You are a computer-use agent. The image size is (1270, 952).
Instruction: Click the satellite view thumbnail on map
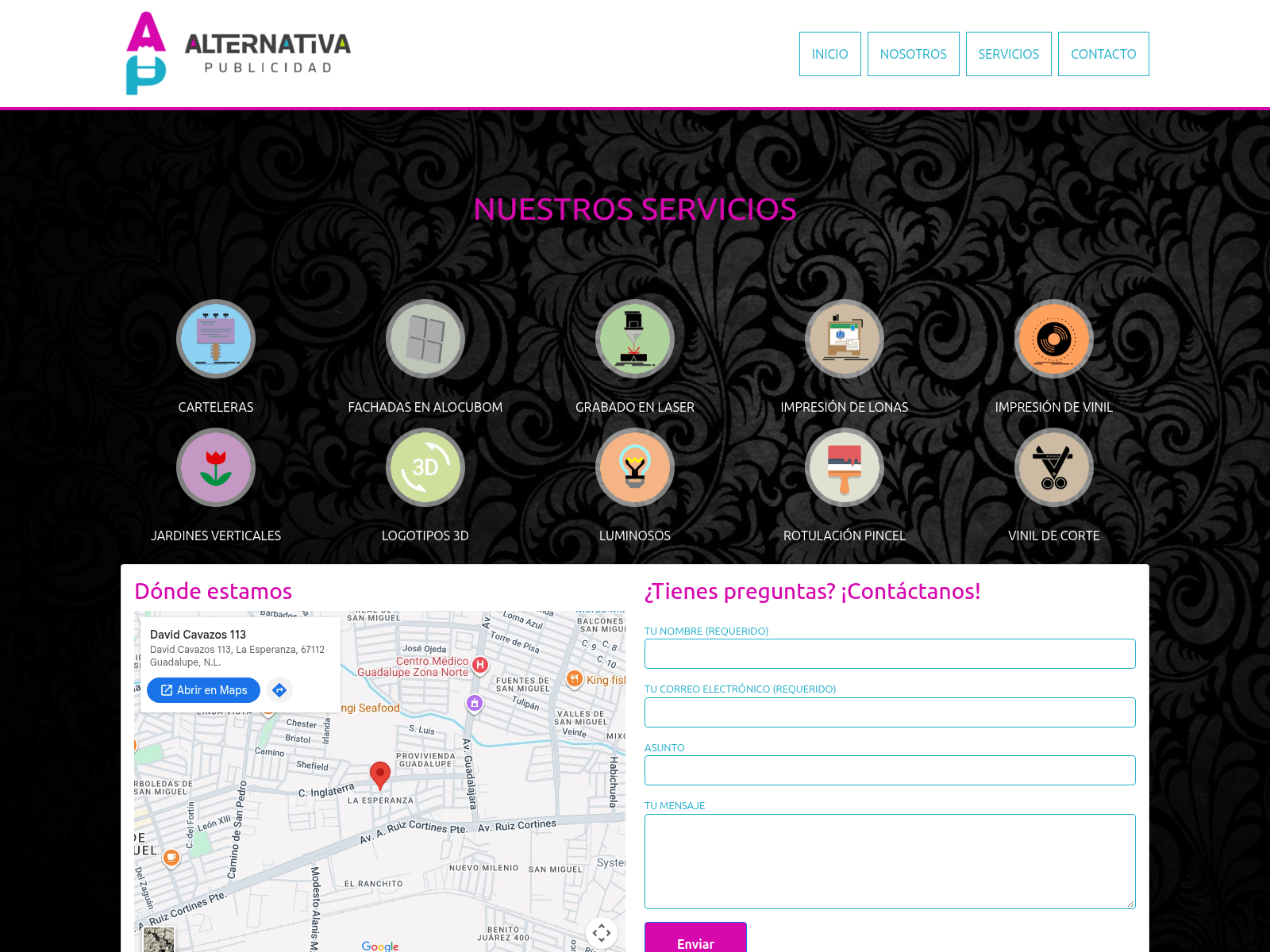pyautogui.click(x=159, y=940)
